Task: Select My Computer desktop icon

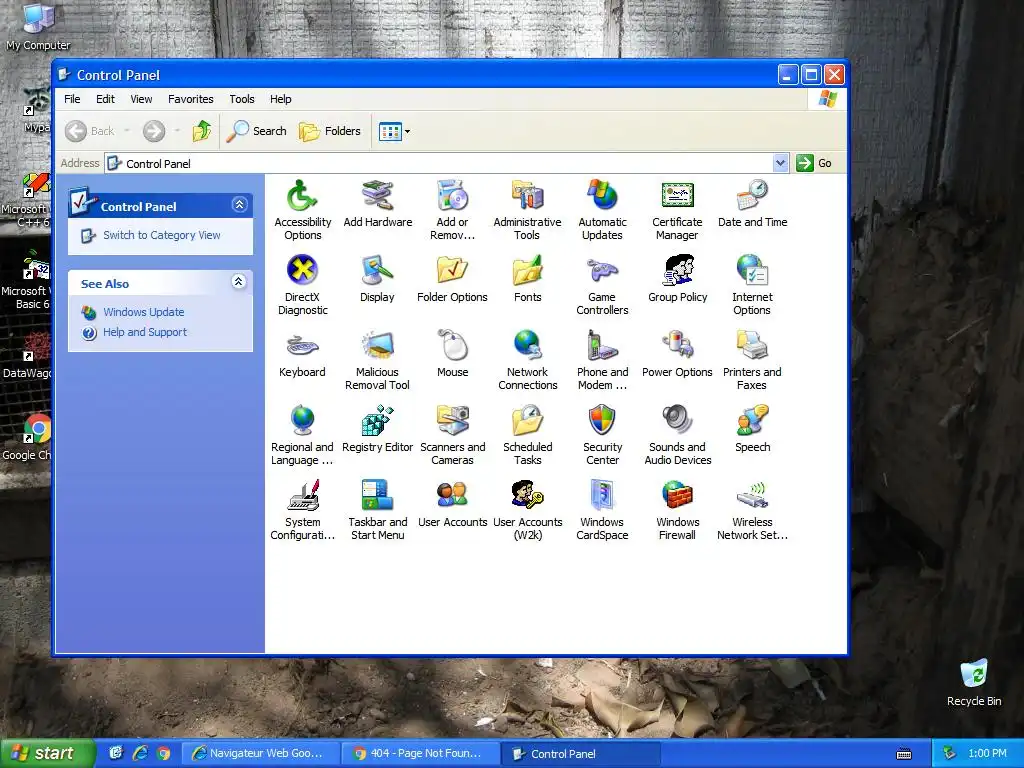Action: [x=38, y=26]
